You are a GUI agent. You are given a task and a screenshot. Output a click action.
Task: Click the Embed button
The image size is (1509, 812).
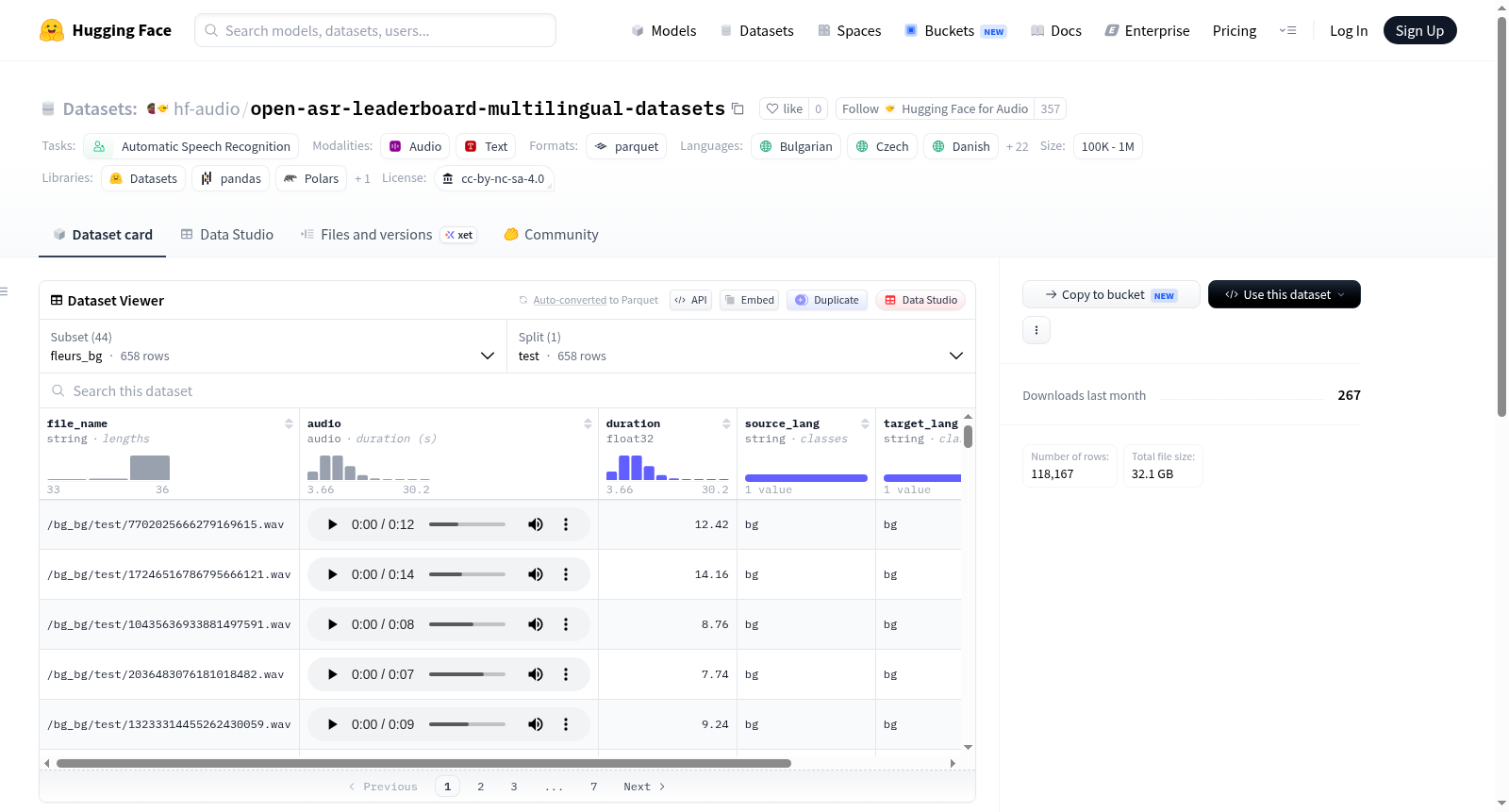(x=749, y=300)
